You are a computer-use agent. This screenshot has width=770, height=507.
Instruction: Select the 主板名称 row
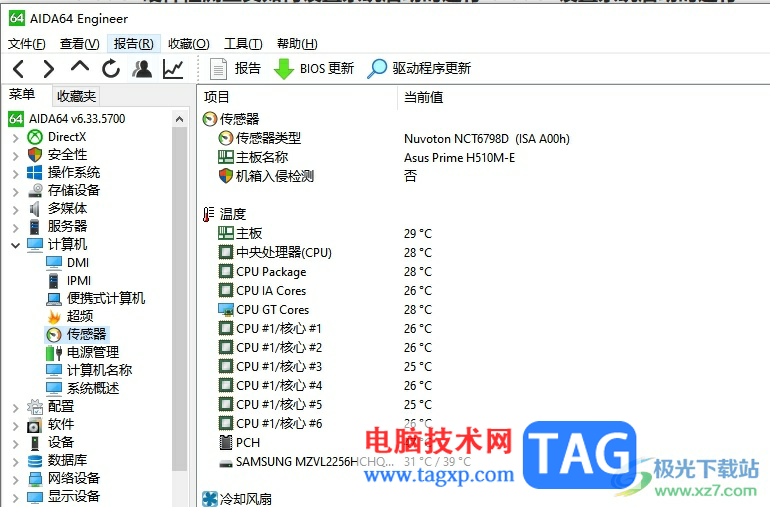367,158
